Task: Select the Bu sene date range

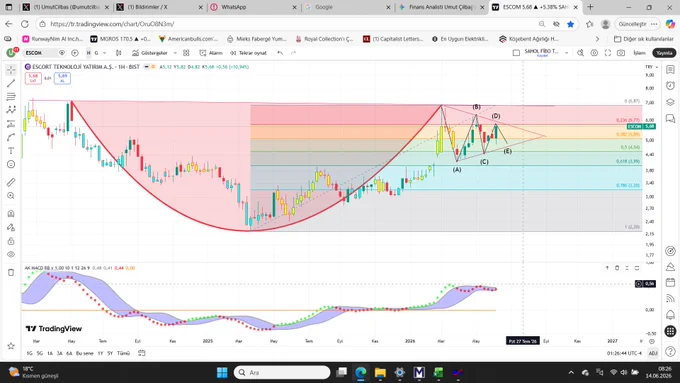Action: click(x=85, y=354)
